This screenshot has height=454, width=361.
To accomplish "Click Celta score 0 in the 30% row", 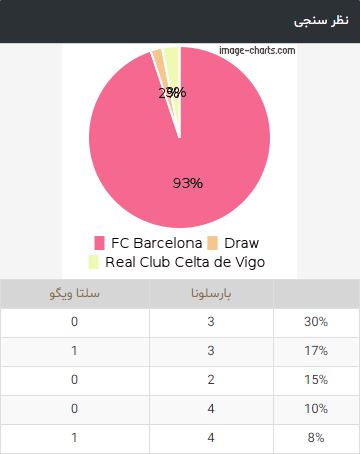I will pyautogui.click(x=75, y=322).
